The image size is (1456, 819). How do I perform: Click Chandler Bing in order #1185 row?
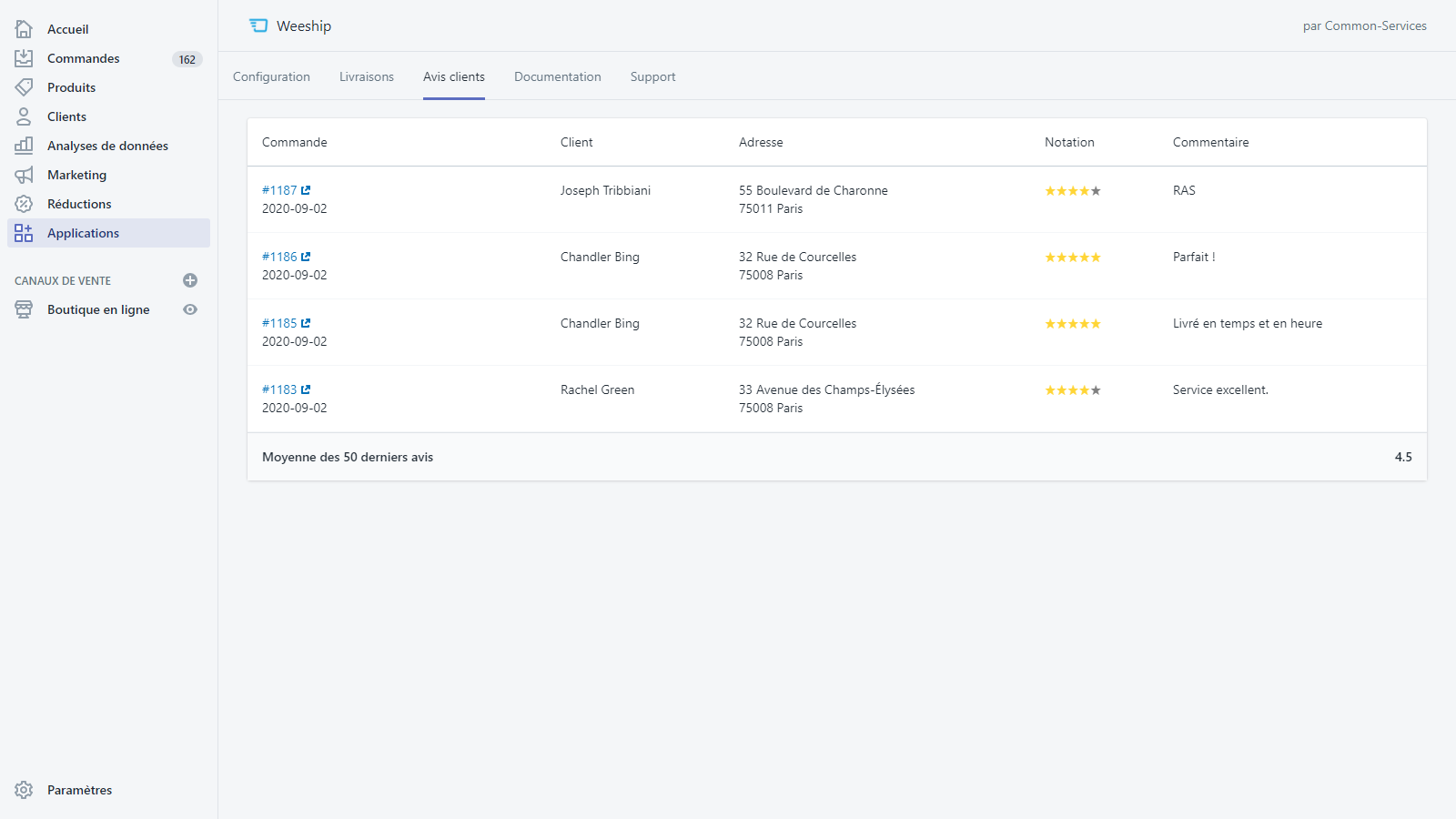600,323
